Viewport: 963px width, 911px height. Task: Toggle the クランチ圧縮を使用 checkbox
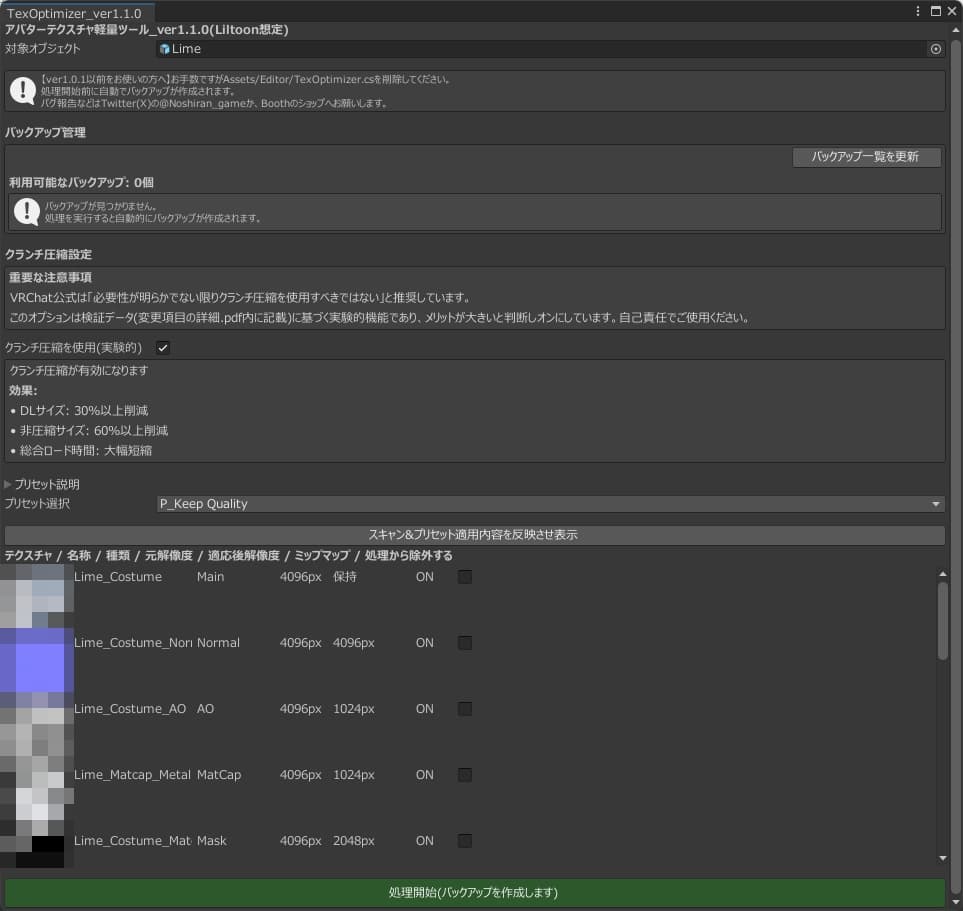[163, 348]
